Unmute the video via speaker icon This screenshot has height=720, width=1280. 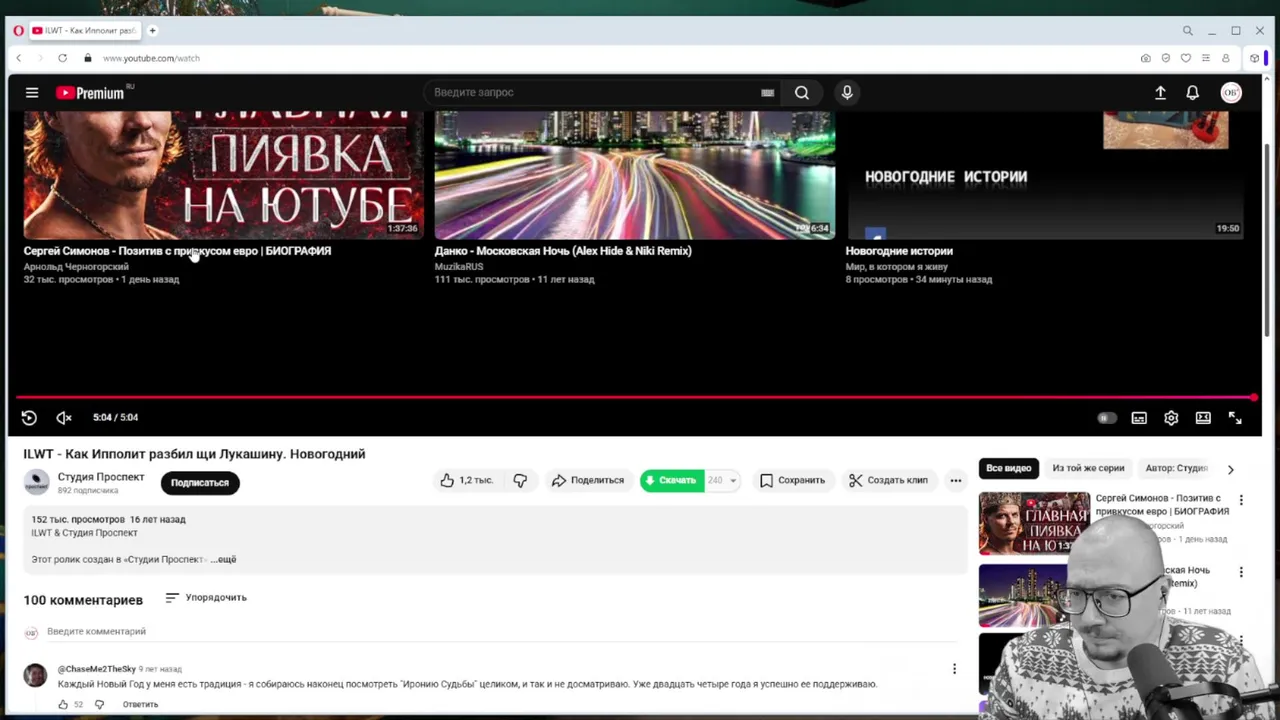point(64,418)
